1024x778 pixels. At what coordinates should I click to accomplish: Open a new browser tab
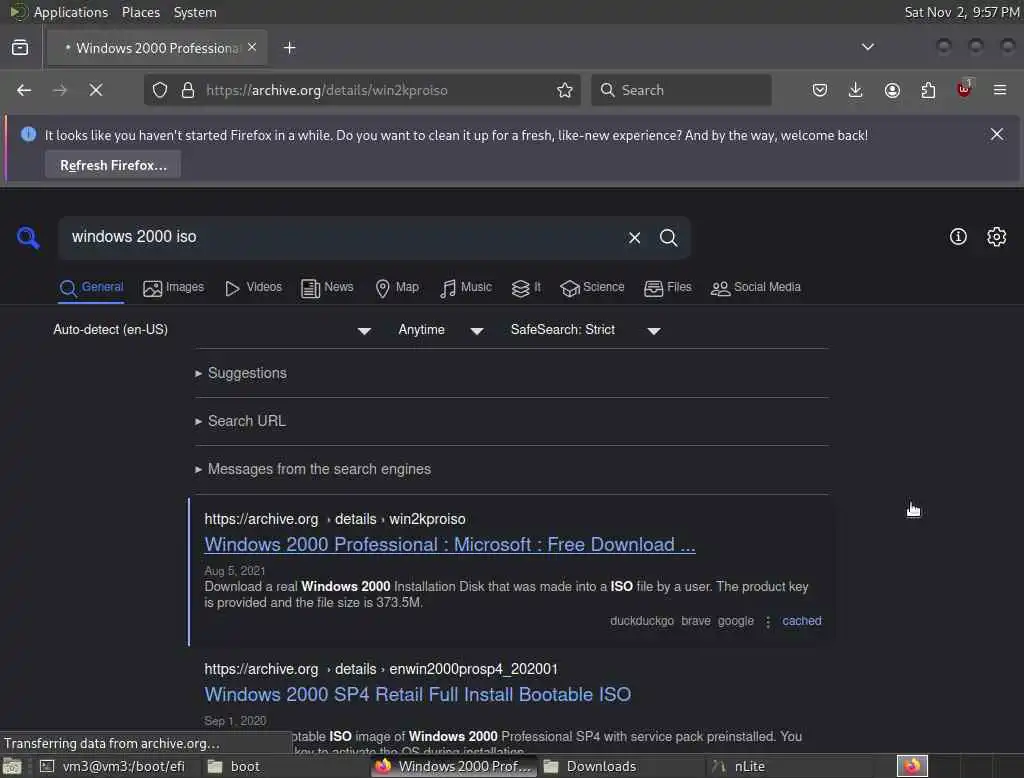(x=289, y=48)
